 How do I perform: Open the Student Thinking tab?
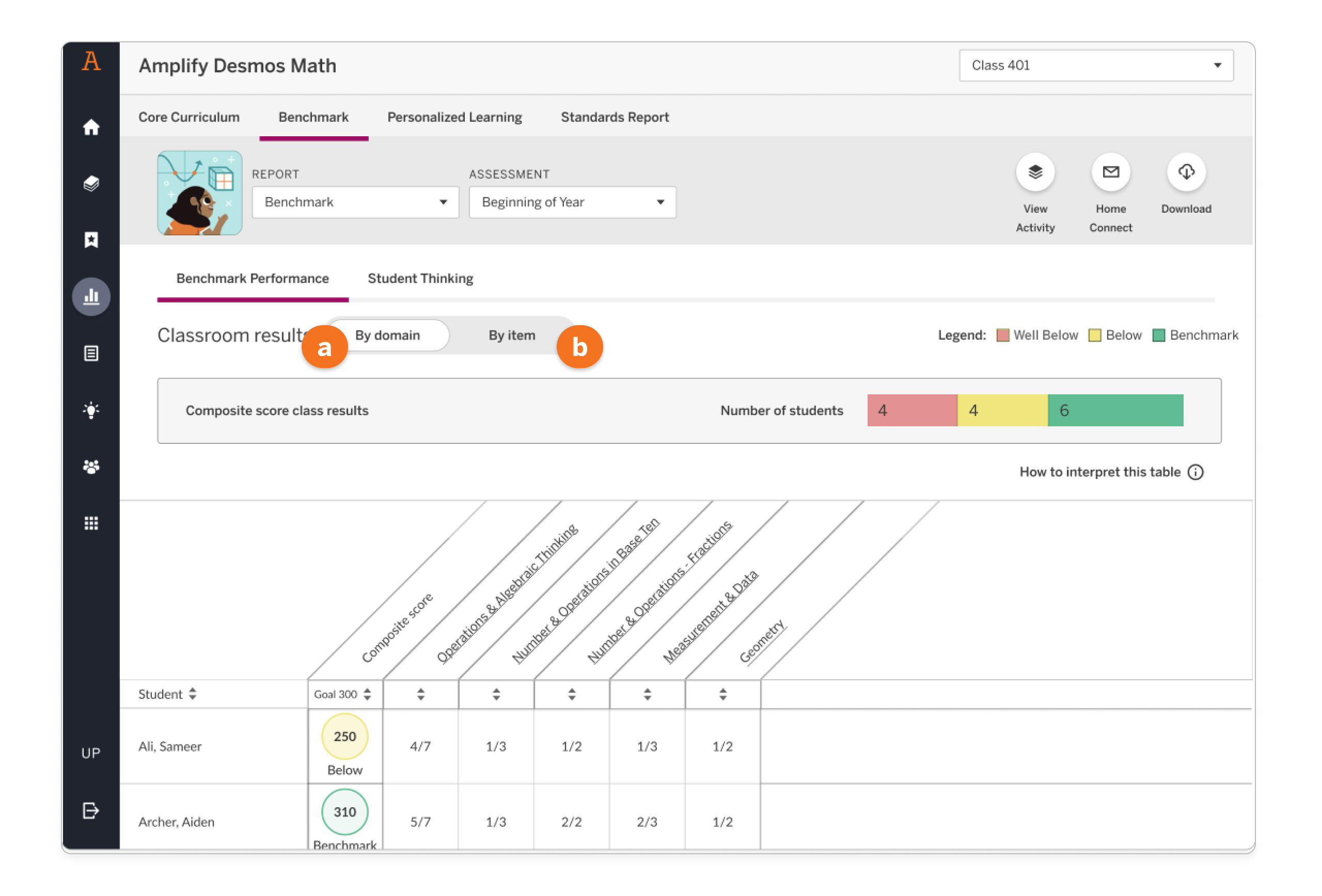click(420, 279)
